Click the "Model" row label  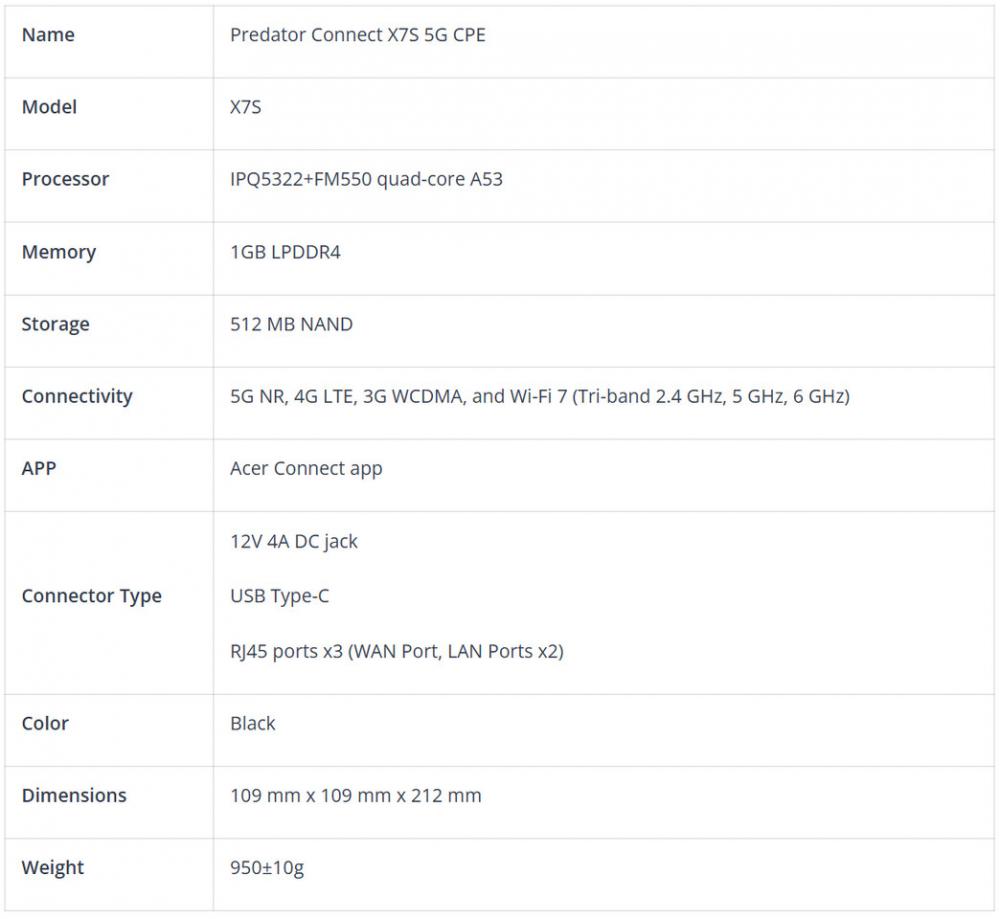(x=49, y=107)
